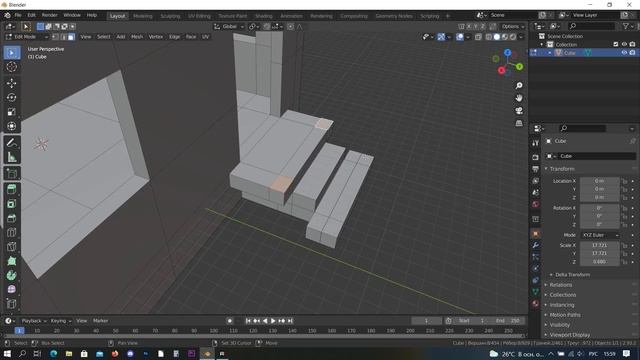Uncheck the Collection exclude checkbox
This screenshot has width=640, height=360.
coord(616,44)
